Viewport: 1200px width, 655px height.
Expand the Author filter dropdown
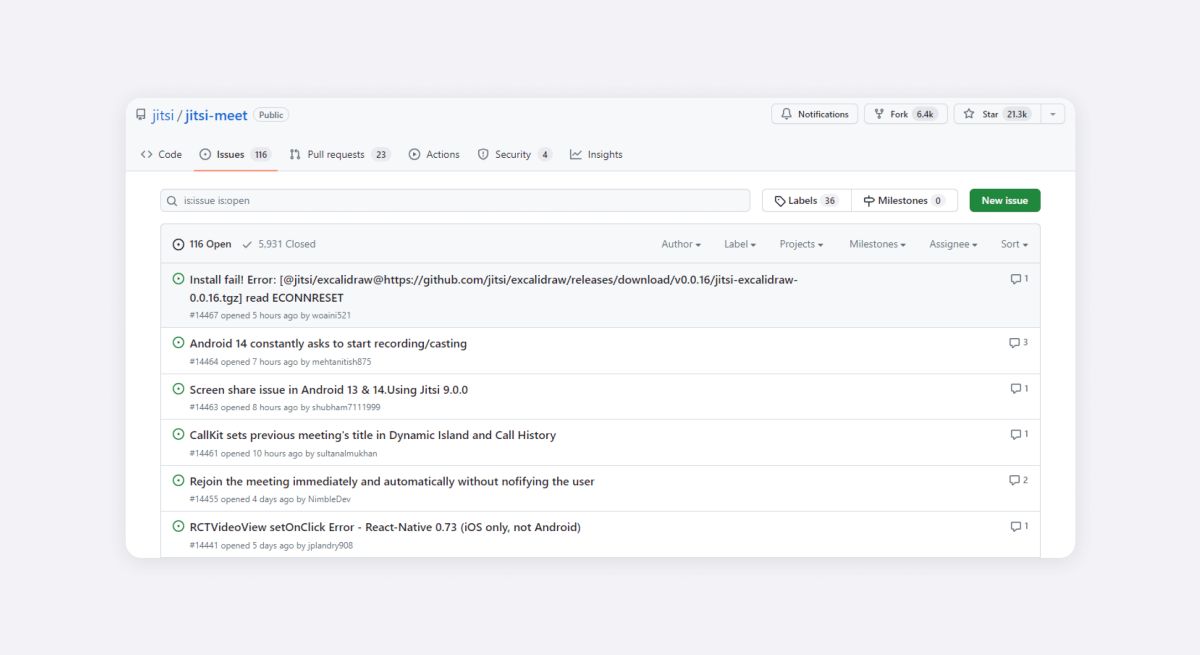[680, 244]
